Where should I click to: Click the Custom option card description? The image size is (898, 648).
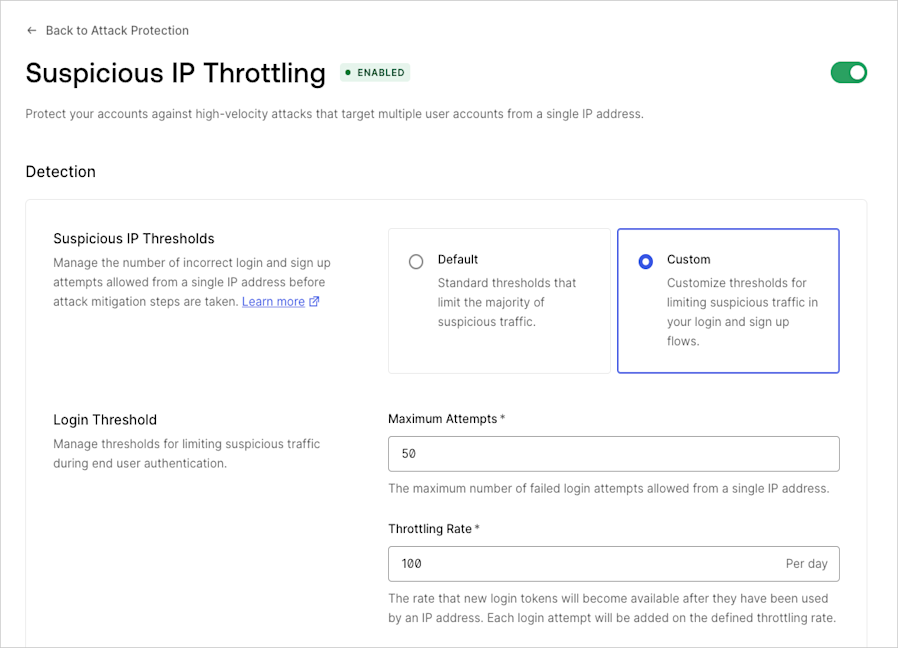click(x=742, y=312)
